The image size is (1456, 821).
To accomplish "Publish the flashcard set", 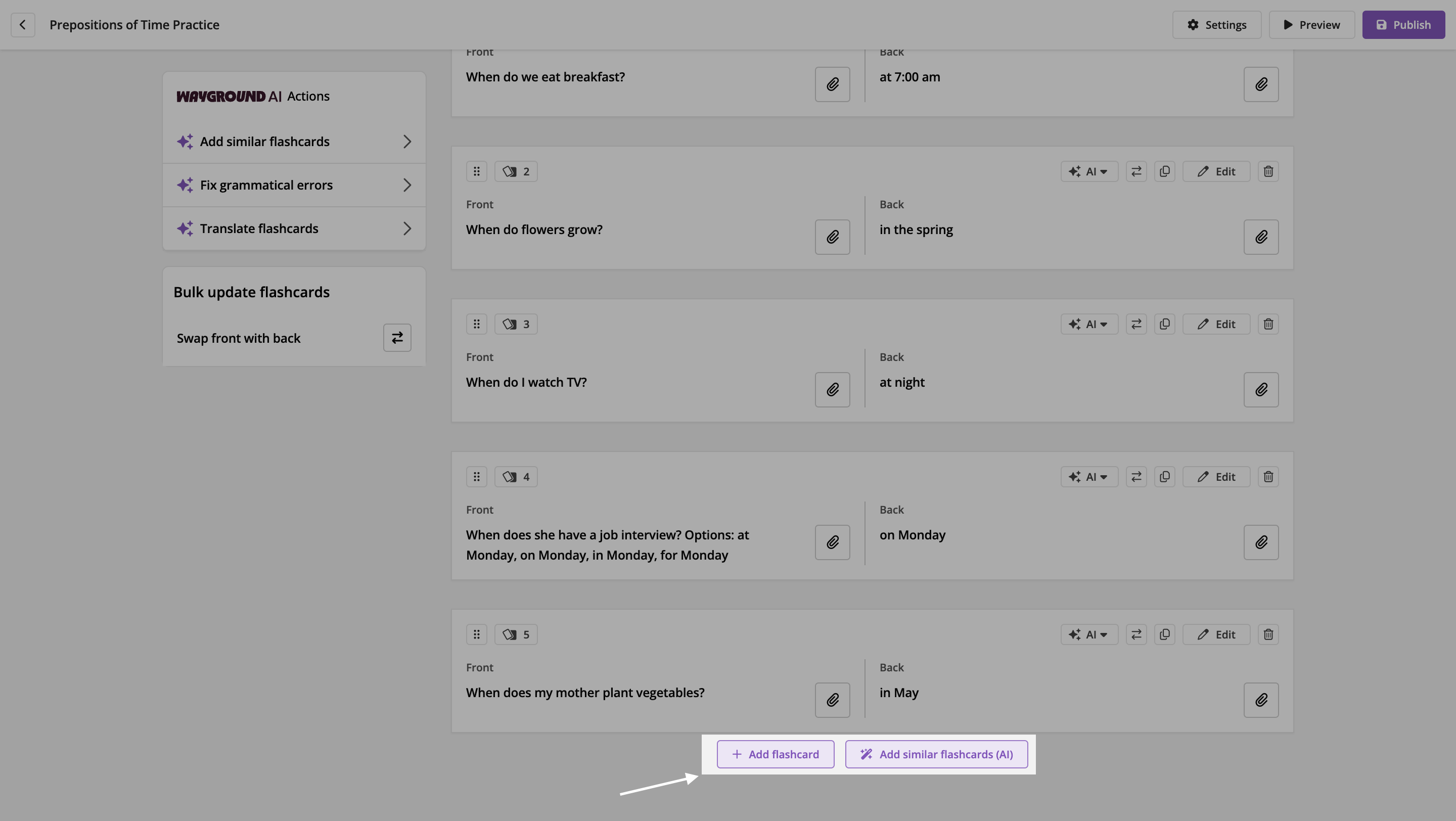I will [x=1403, y=25].
